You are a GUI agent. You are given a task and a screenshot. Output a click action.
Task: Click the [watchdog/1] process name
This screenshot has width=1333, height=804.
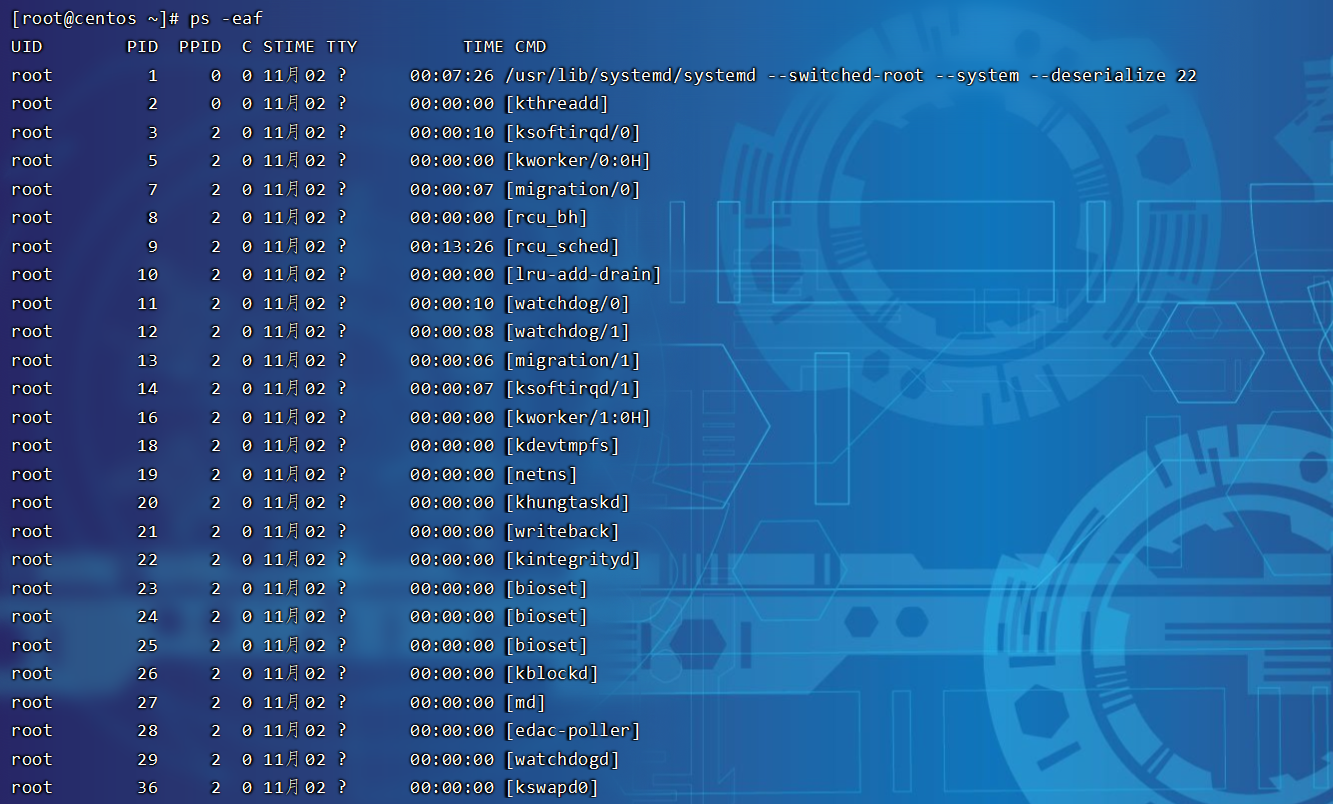click(x=568, y=331)
